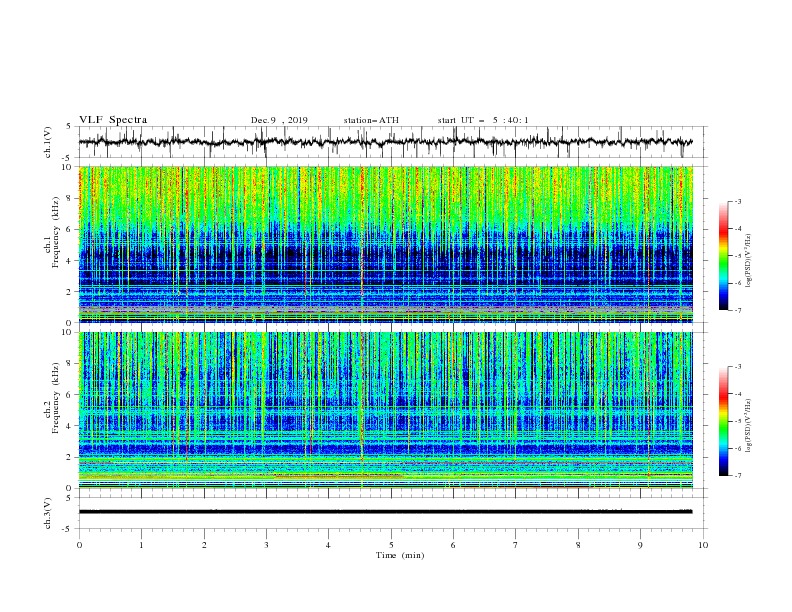Click the "-7" tick on the ch.2 color scale
Image resolution: width=792 pixels, height=612 pixels.
pos(737,475)
